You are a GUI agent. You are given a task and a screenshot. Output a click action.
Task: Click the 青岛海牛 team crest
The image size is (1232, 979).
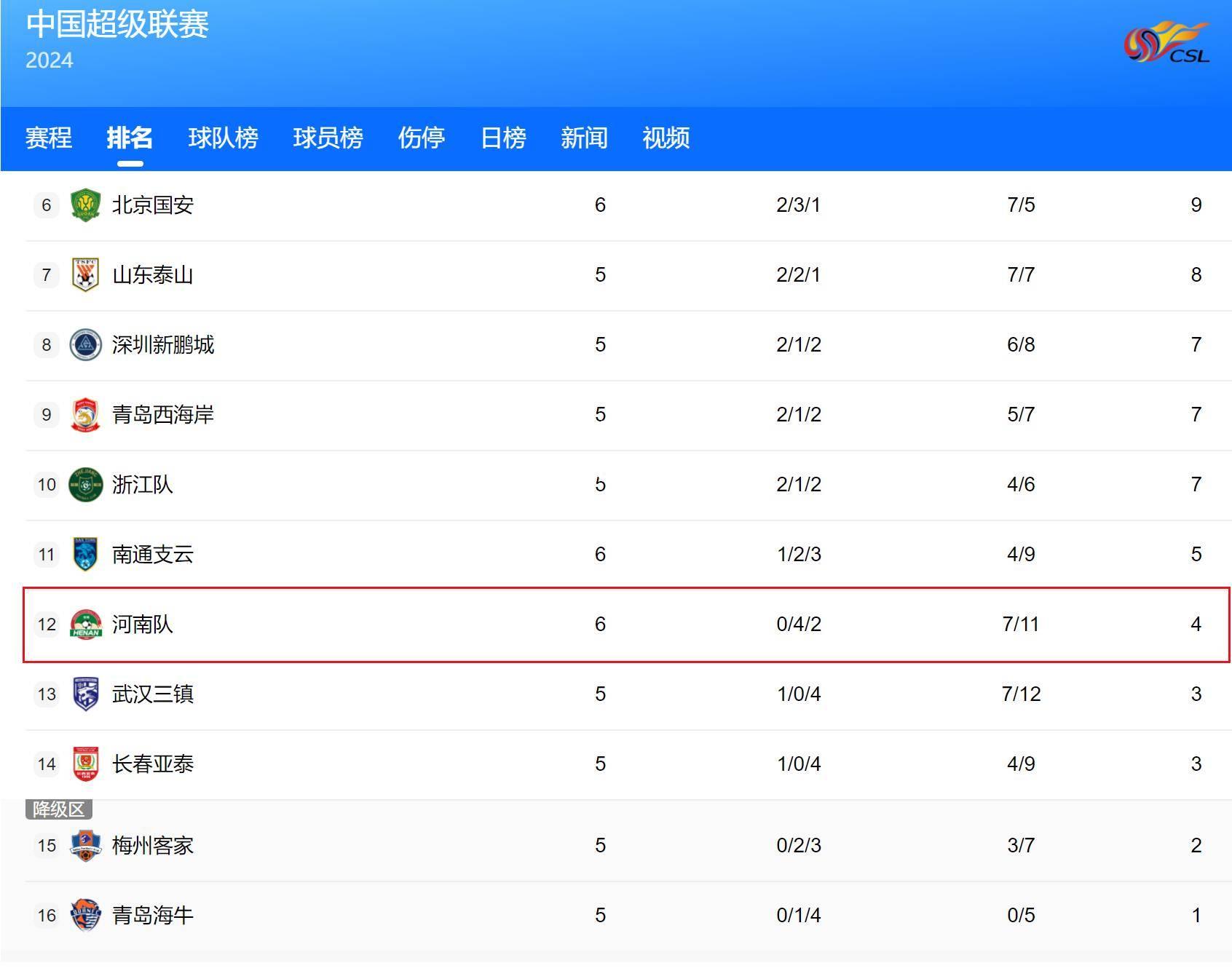[x=85, y=915]
